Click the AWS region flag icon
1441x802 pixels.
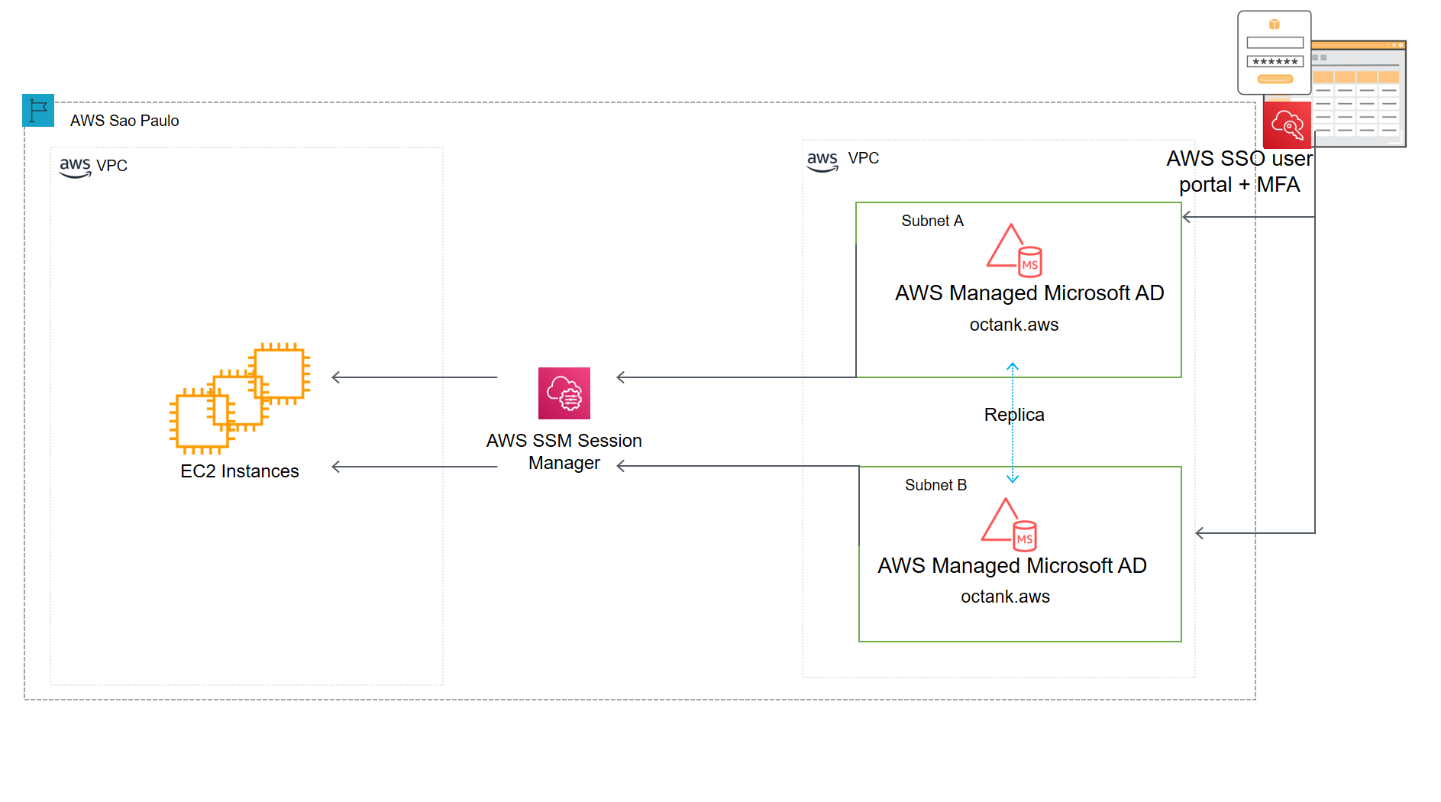38,111
